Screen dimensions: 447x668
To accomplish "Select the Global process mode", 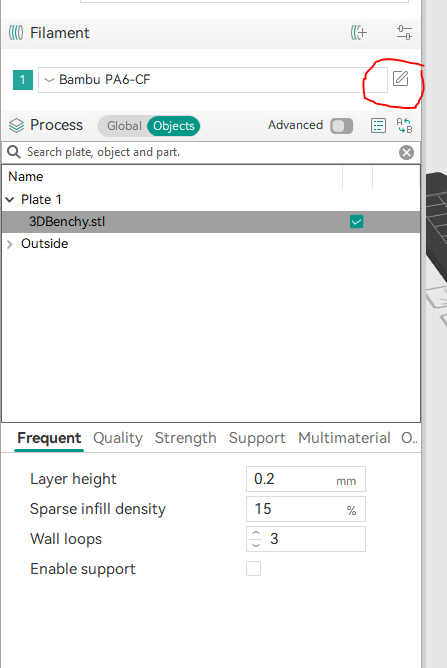I will pyautogui.click(x=124, y=126).
